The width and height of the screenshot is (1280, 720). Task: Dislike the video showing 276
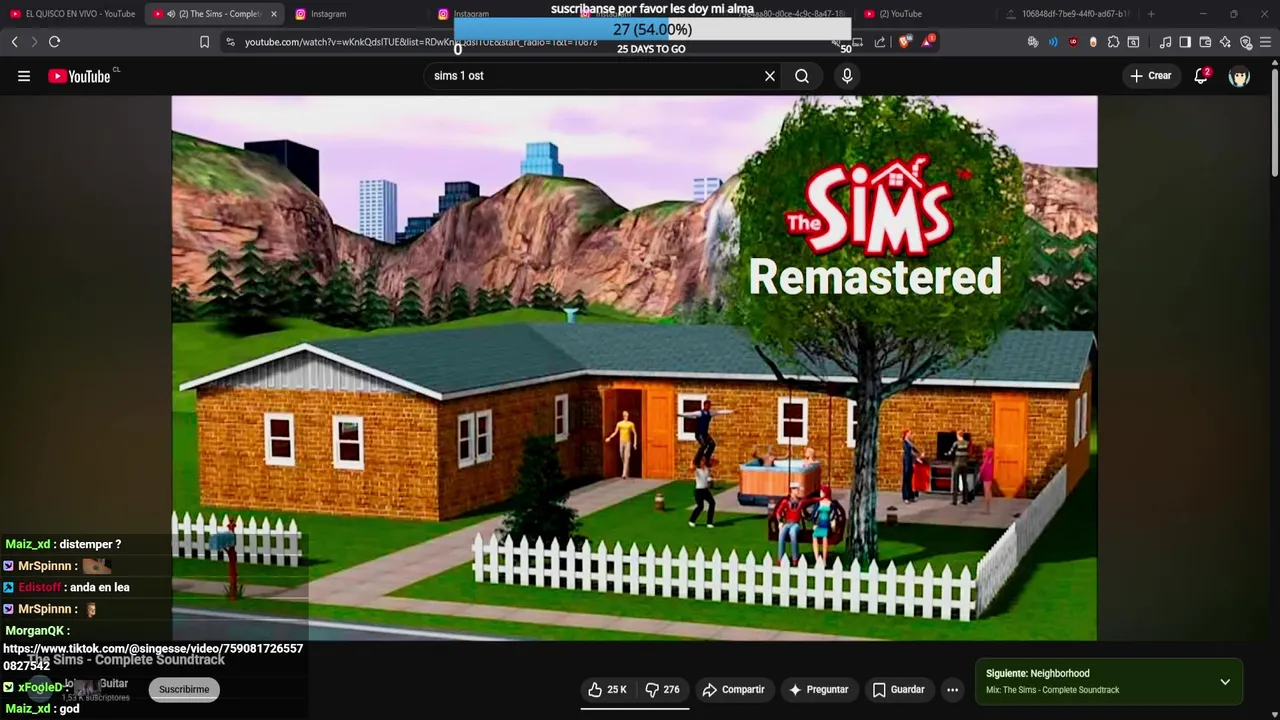(x=663, y=690)
